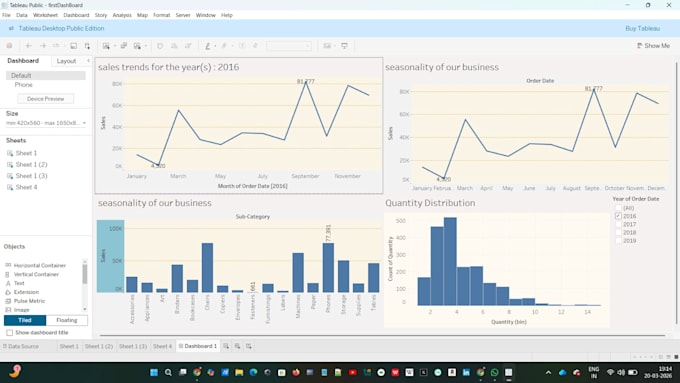Expand the hidden system tray icons chevron
This screenshot has width=680, height=383.
pos(548,372)
